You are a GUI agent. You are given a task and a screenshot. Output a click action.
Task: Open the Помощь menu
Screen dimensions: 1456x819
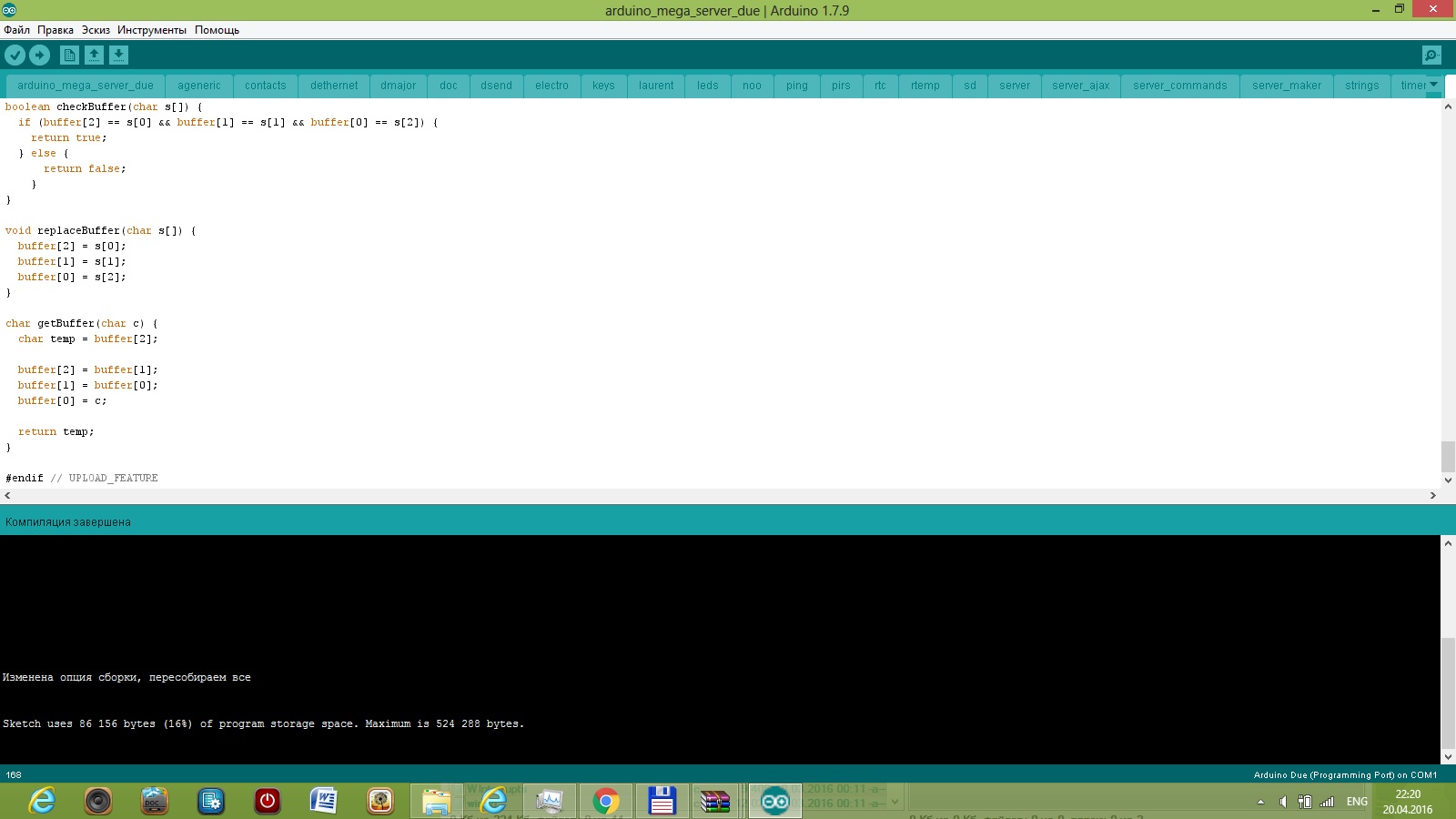tap(217, 30)
